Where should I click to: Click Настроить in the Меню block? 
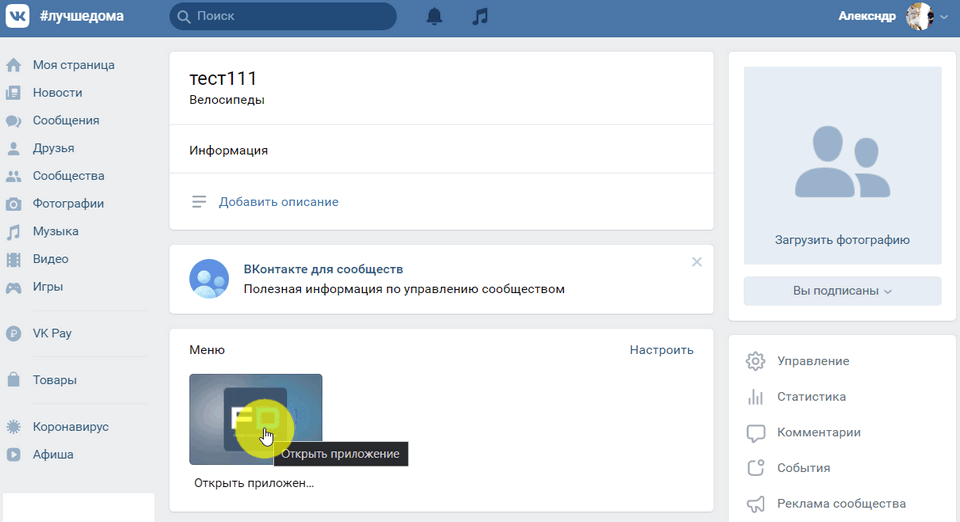(x=661, y=350)
